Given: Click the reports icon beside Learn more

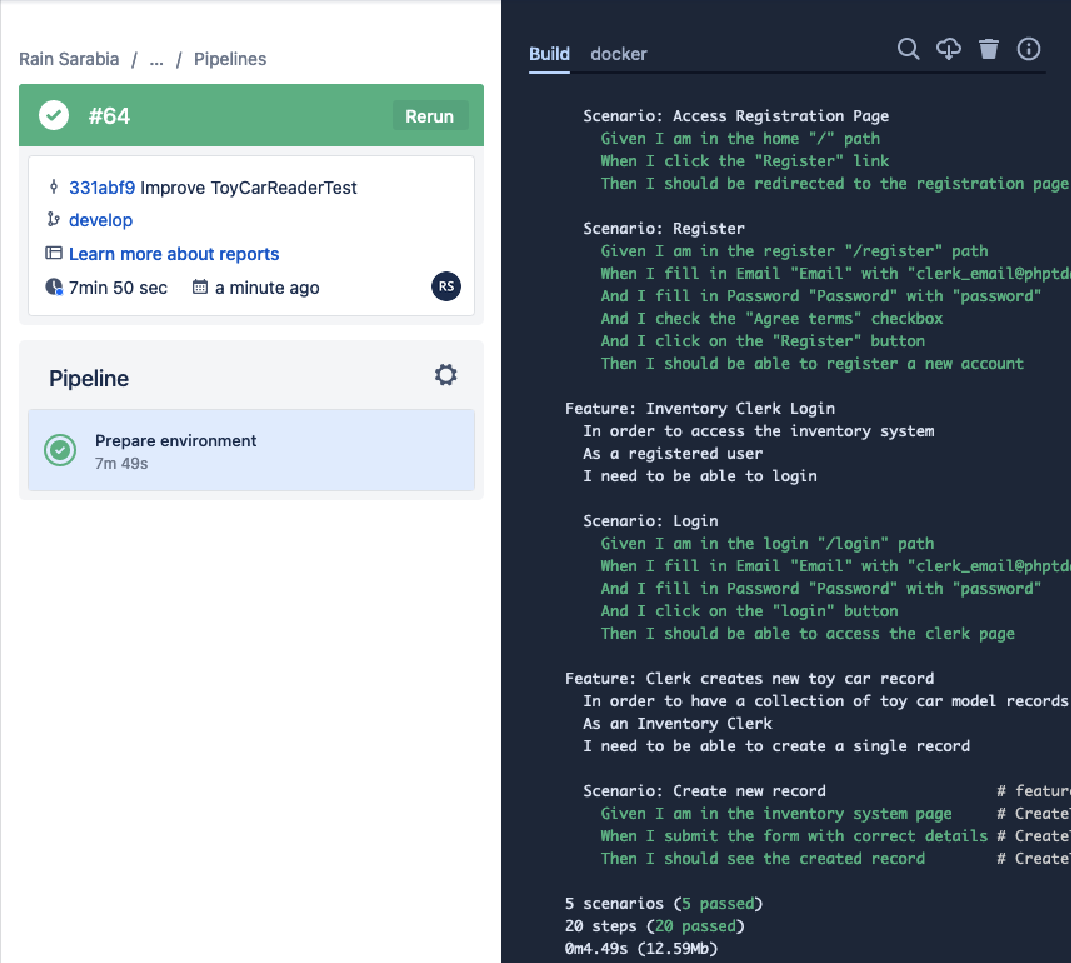Looking at the screenshot, I should pyautogui.click(x=54, y=253).
